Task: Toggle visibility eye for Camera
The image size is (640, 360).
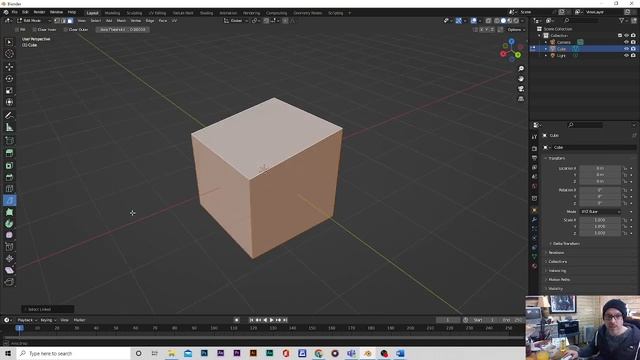Action: pyautogui.click(x=627, y=42)
